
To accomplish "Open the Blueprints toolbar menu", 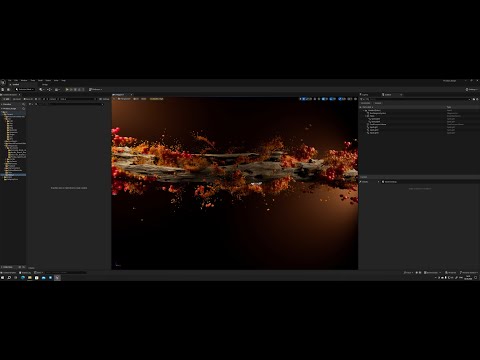I will pyautogui.click(x=50, y=89).
